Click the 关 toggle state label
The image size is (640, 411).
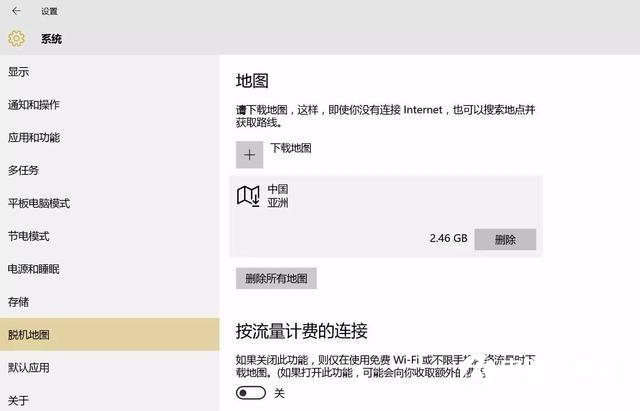pos(279,393)
